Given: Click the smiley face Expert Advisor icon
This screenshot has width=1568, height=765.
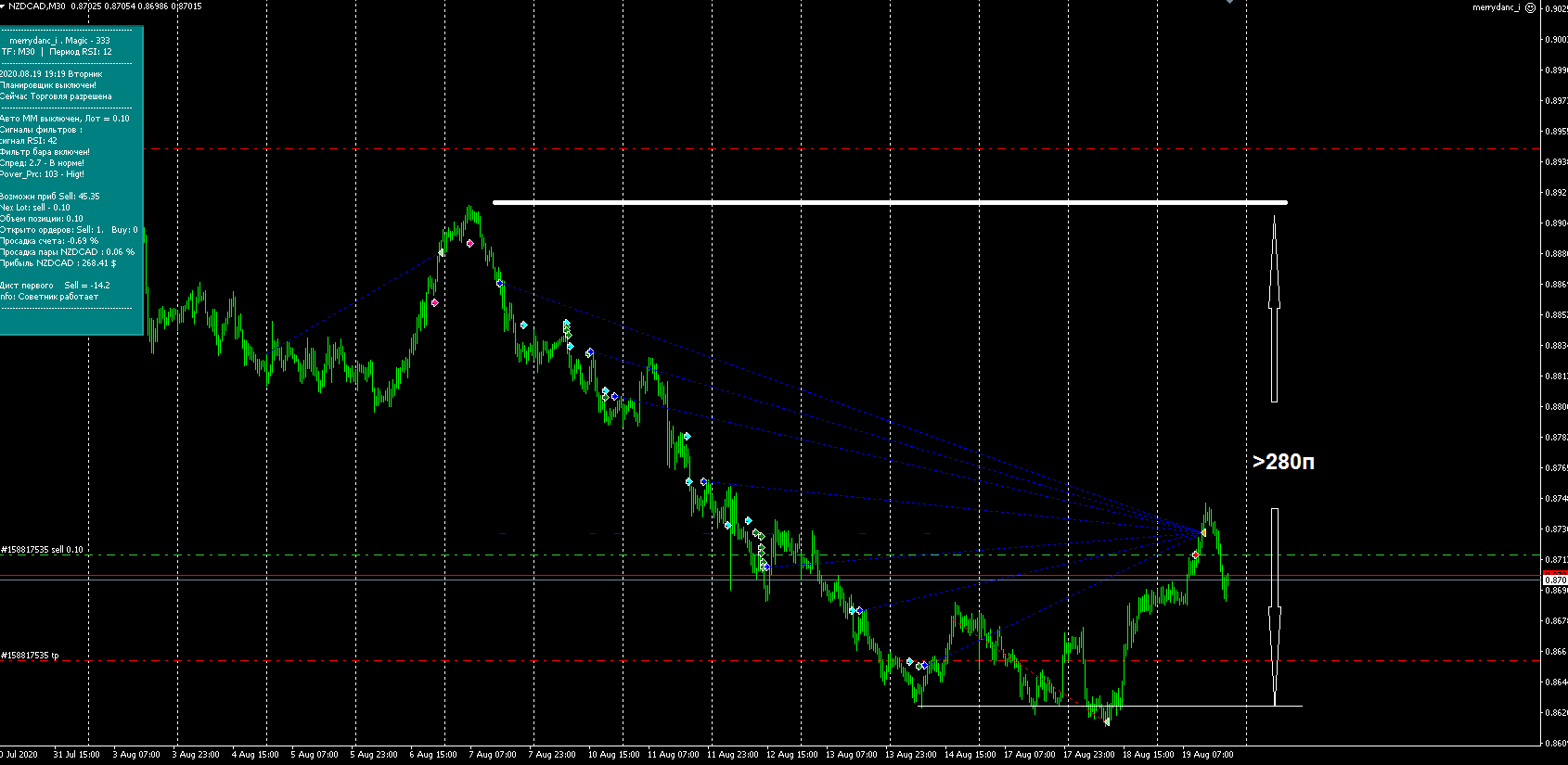Looking at the screenshot, I should 1530,7.
